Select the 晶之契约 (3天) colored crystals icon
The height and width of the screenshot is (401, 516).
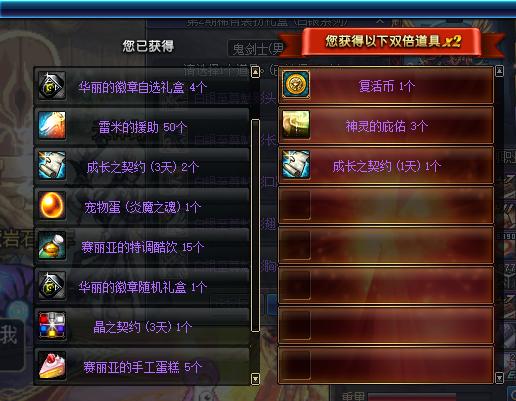[52, 325]
